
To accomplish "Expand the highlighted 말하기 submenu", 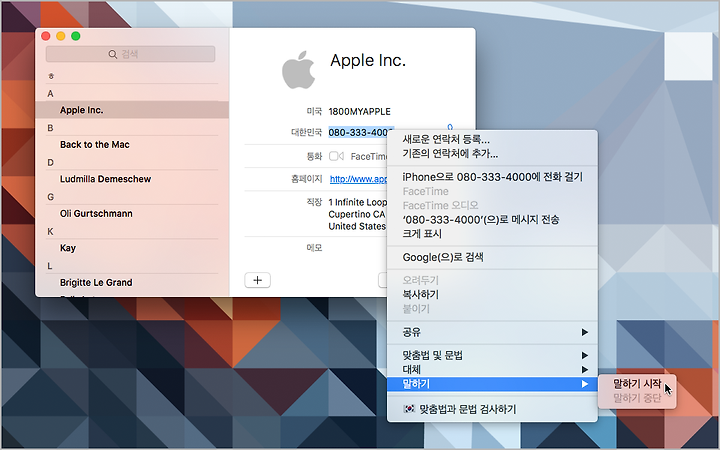I will pyautogui.click(x=492, y=384).
